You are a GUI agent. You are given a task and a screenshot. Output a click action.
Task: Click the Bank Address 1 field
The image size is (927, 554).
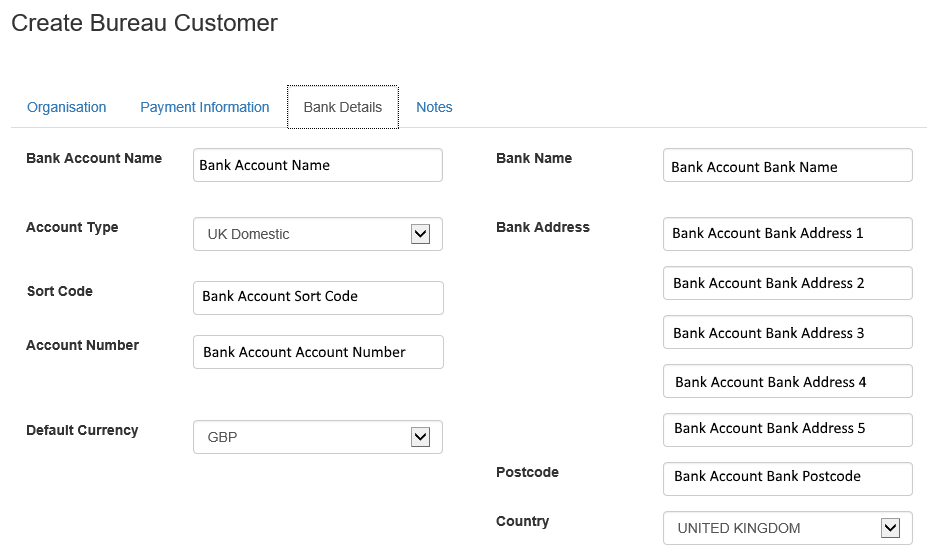tap(788, 233)
